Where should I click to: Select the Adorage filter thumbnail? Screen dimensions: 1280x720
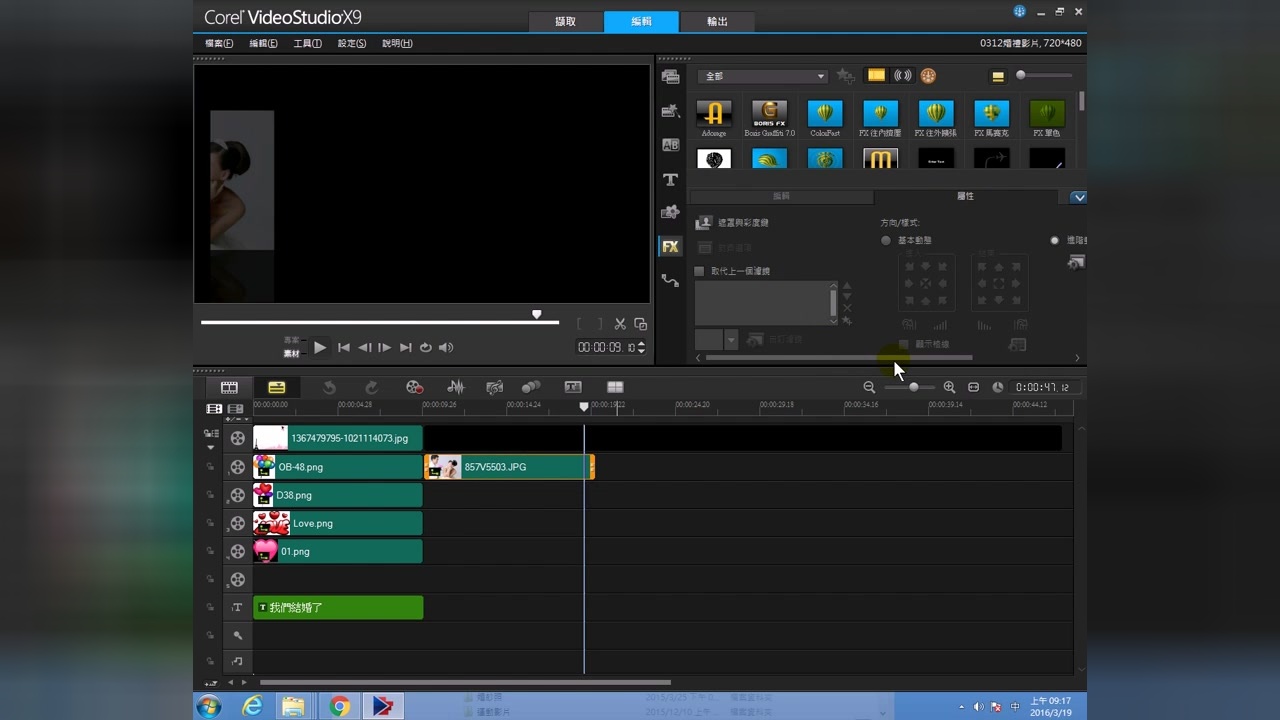(x=714, y=118)
